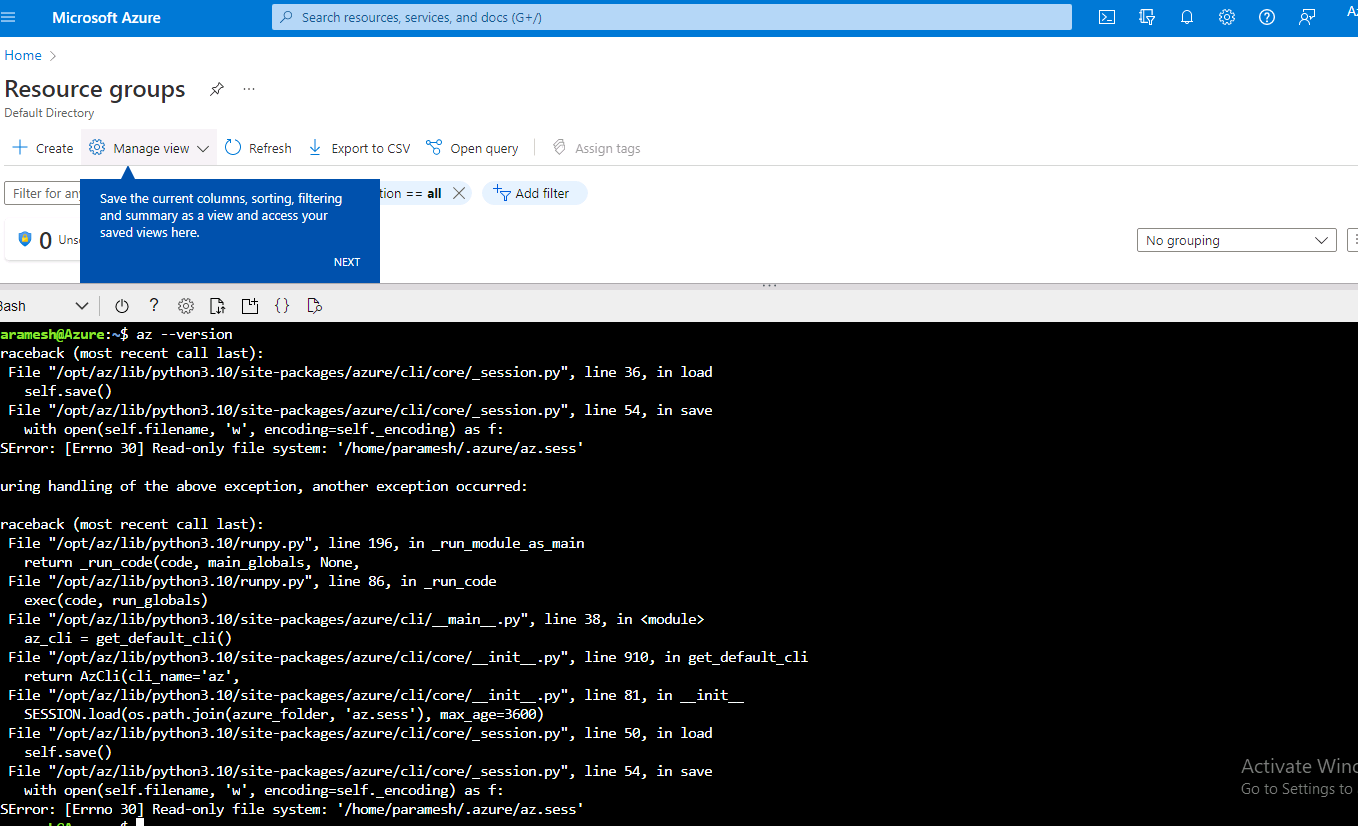This screenshot has width=1358, height=826.
Task: Click inside the search resources bar
Action: click(x=672, y=17)
